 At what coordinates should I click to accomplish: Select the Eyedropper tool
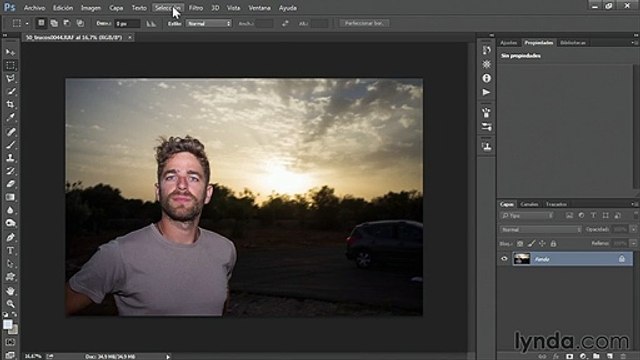[x=10, y=118]
